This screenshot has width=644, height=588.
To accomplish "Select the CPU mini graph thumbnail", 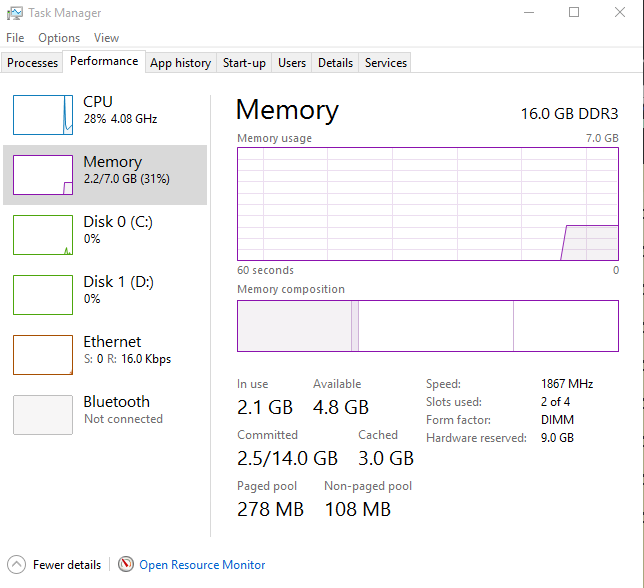I will click(43, 115).
